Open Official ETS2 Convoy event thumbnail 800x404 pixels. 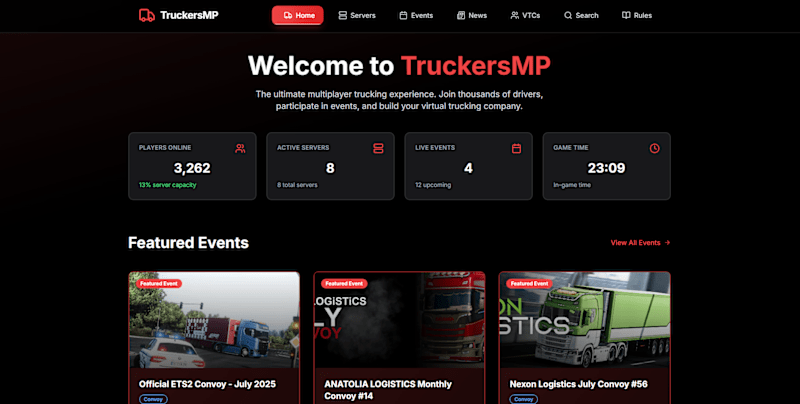coord(214,320)
